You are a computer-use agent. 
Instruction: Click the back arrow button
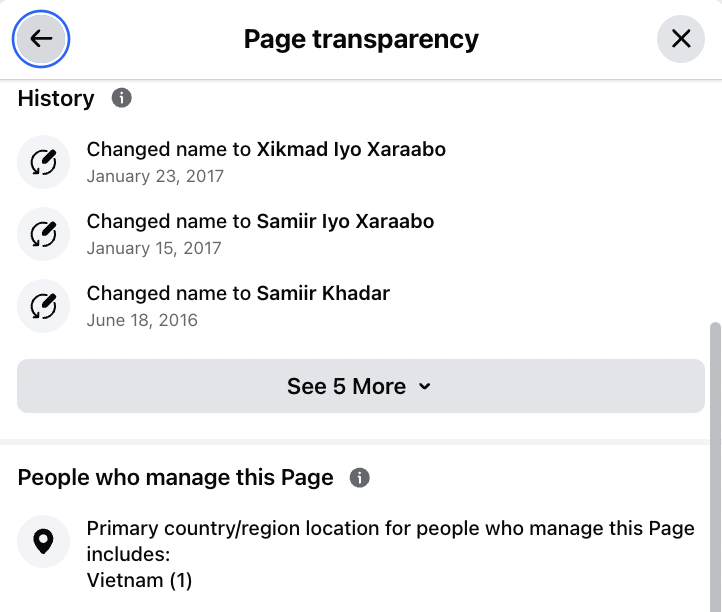[41, 39]
